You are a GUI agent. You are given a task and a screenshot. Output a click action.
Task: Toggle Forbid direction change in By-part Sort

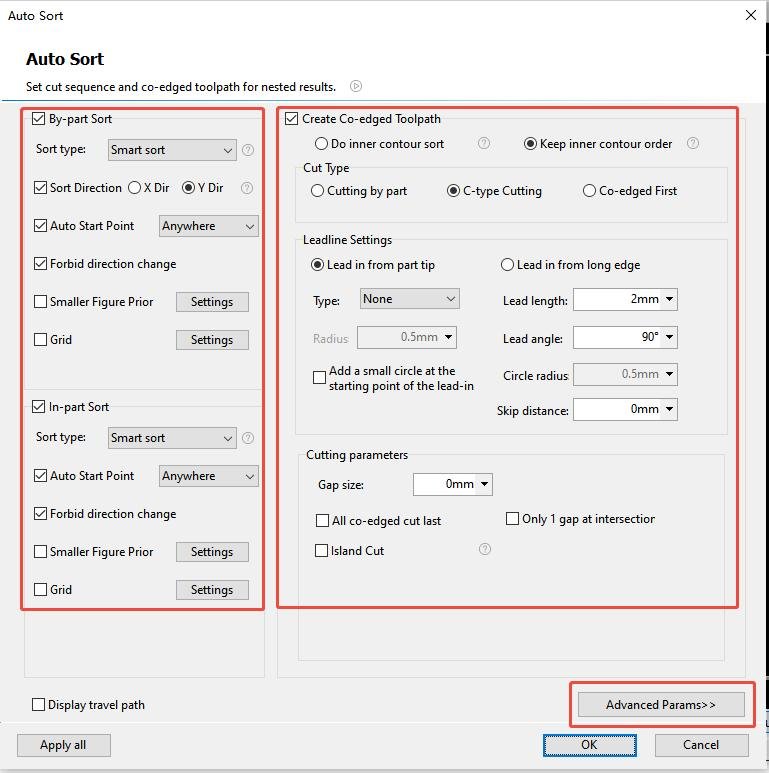click(x=40, y=264)
